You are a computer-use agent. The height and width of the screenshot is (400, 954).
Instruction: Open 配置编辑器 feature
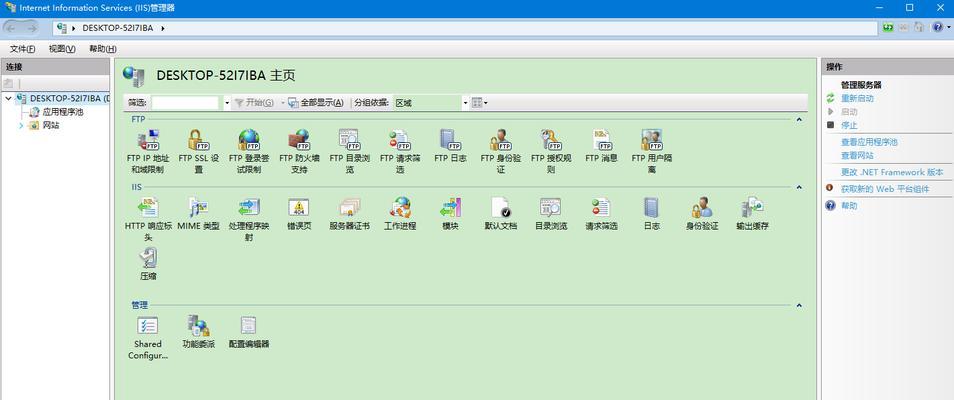(248, 332)
